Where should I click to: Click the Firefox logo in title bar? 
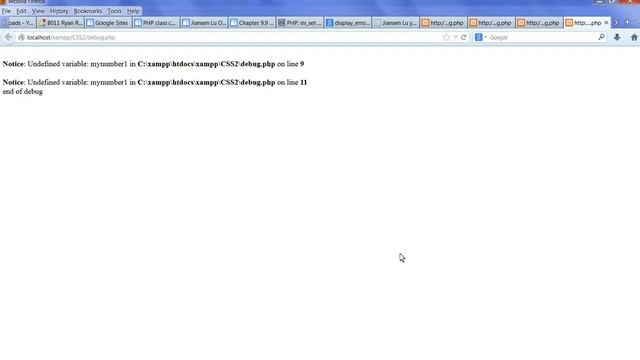[3, 2]
